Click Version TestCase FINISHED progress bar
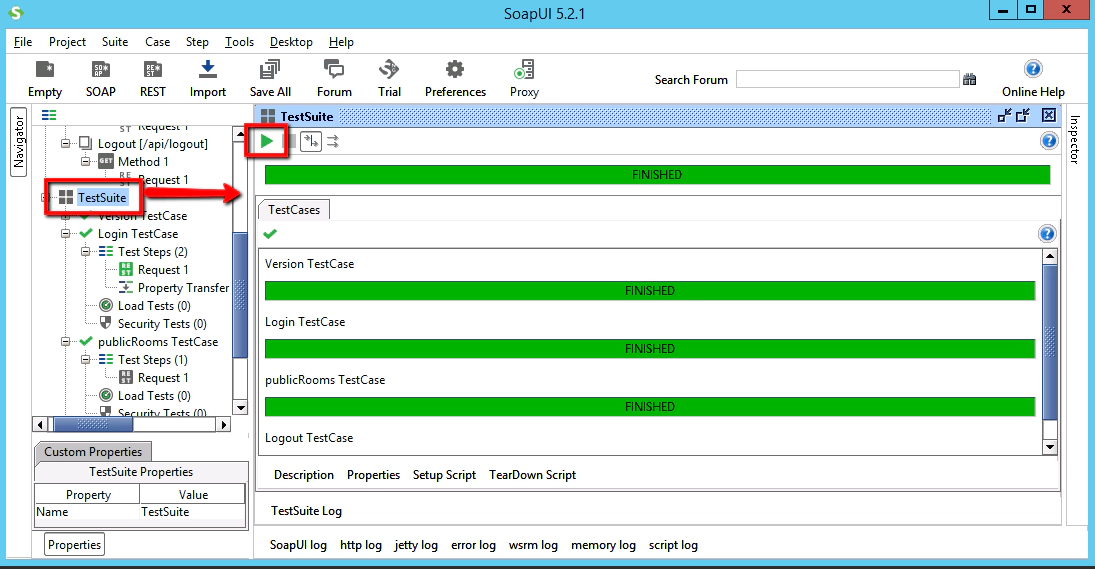The height and width of the screenshot is (569, 1095). (649, 290)
